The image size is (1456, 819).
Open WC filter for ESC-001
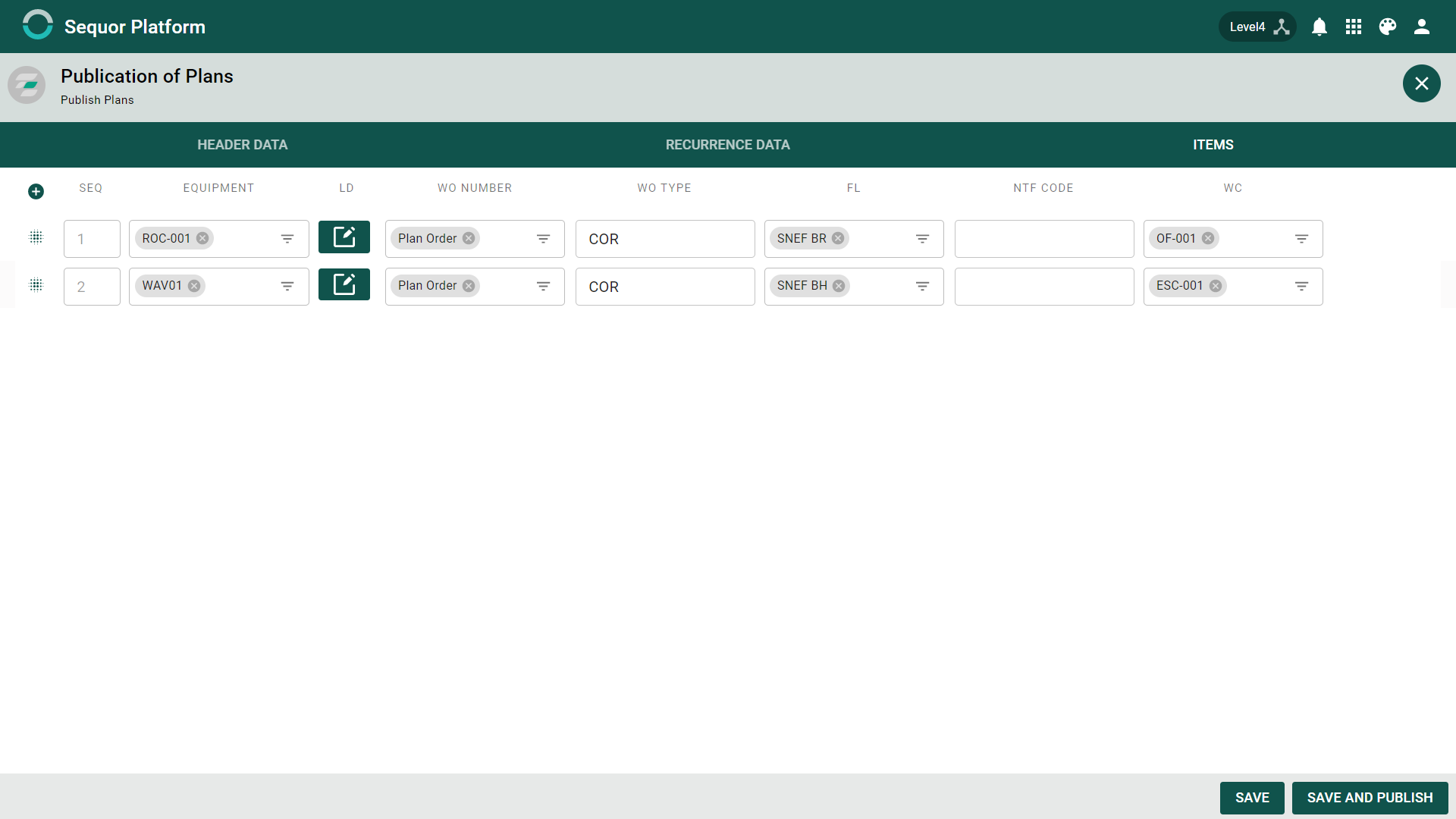[x=1302, y=287]
